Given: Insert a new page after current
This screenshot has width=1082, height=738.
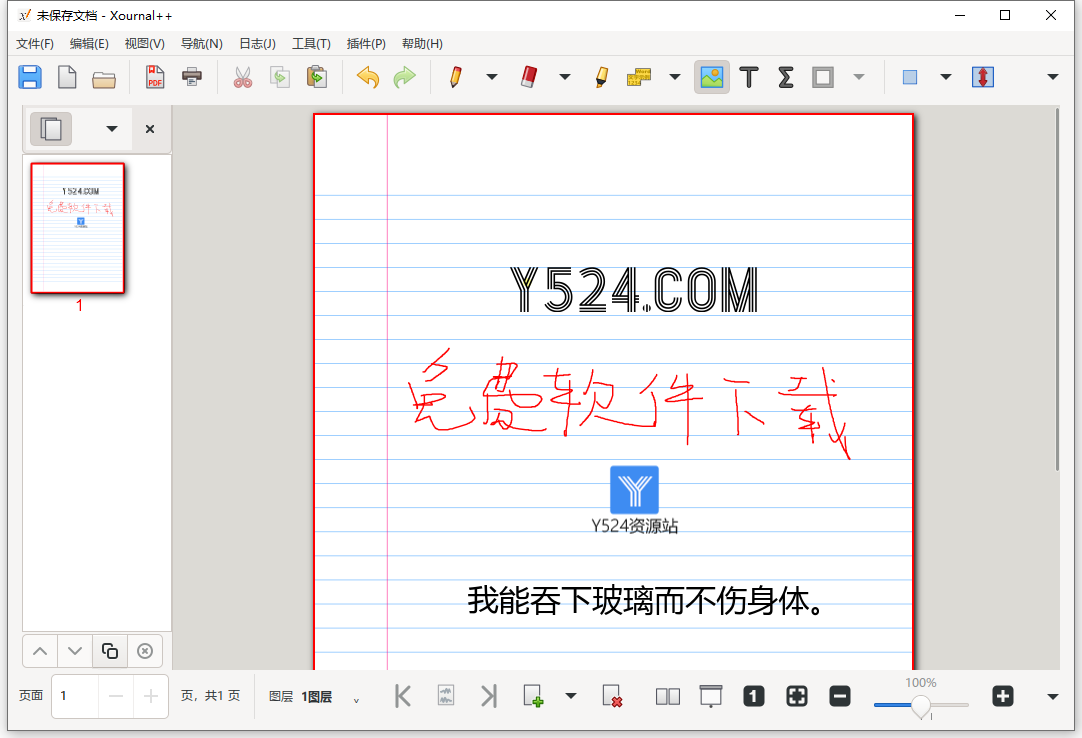Looking at the screenshot, I should pyautogui.click(x=533, y=696).
